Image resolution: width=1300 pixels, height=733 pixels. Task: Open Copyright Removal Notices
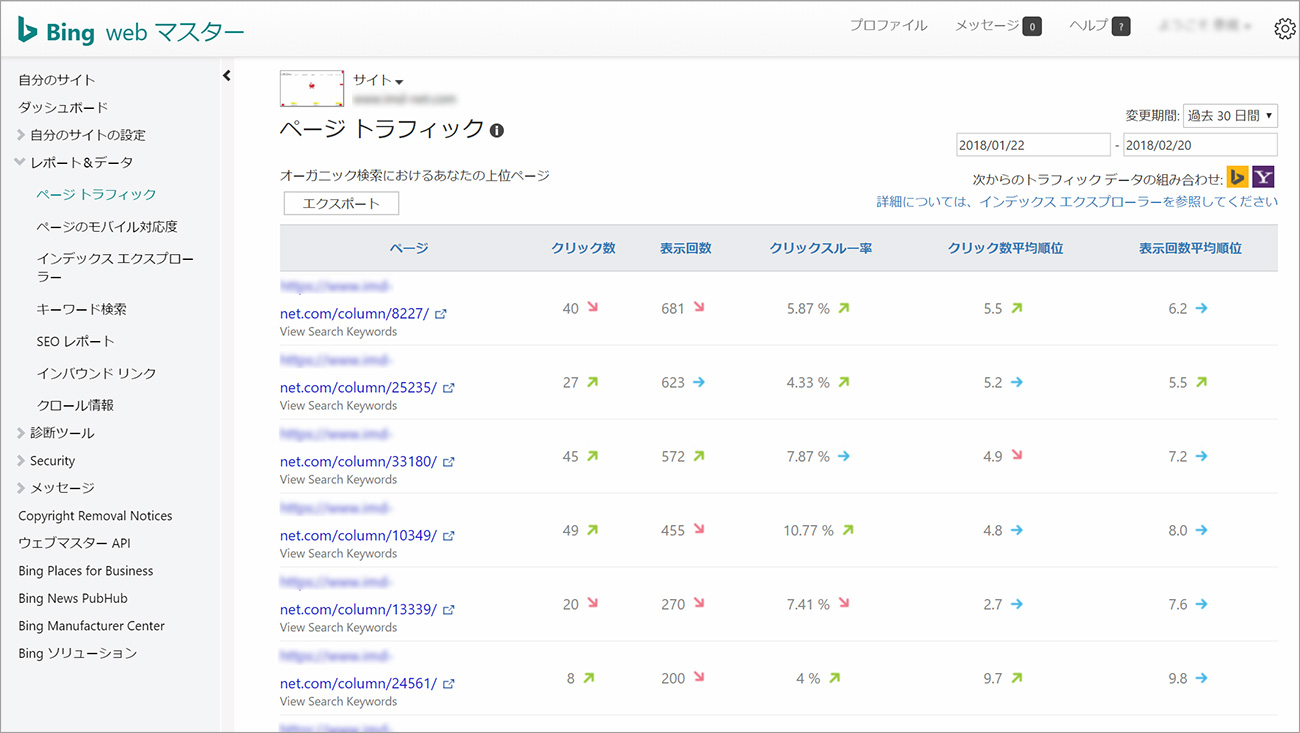pyautogui.click(x=95, y=516)
